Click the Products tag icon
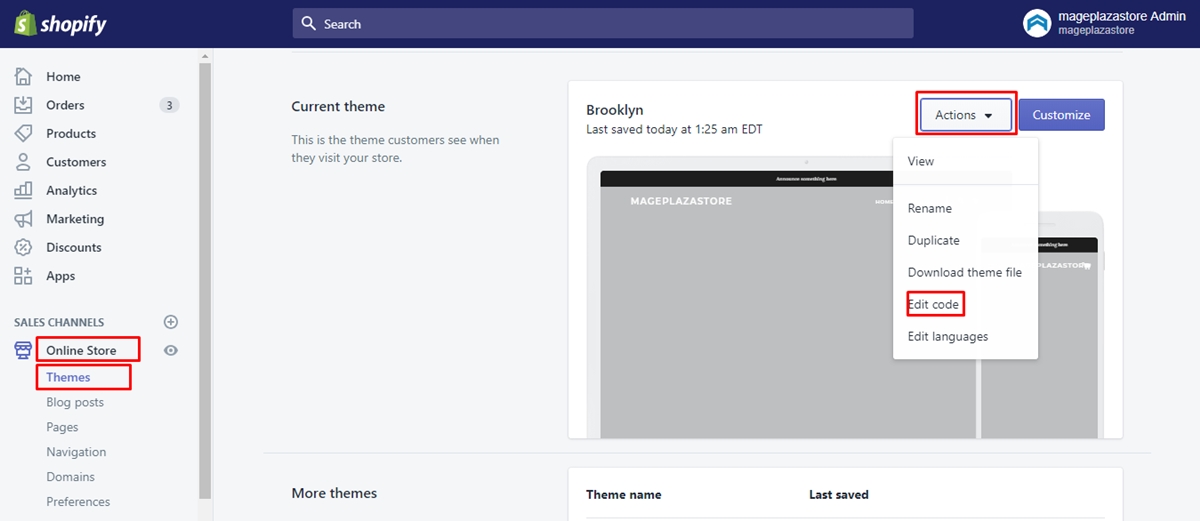The image size is (1200, 521). pyautogui.click(x=23, y=134)
